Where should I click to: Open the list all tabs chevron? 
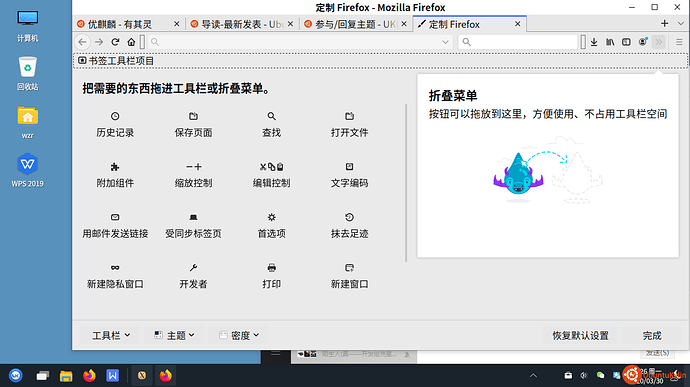(680, 24)
